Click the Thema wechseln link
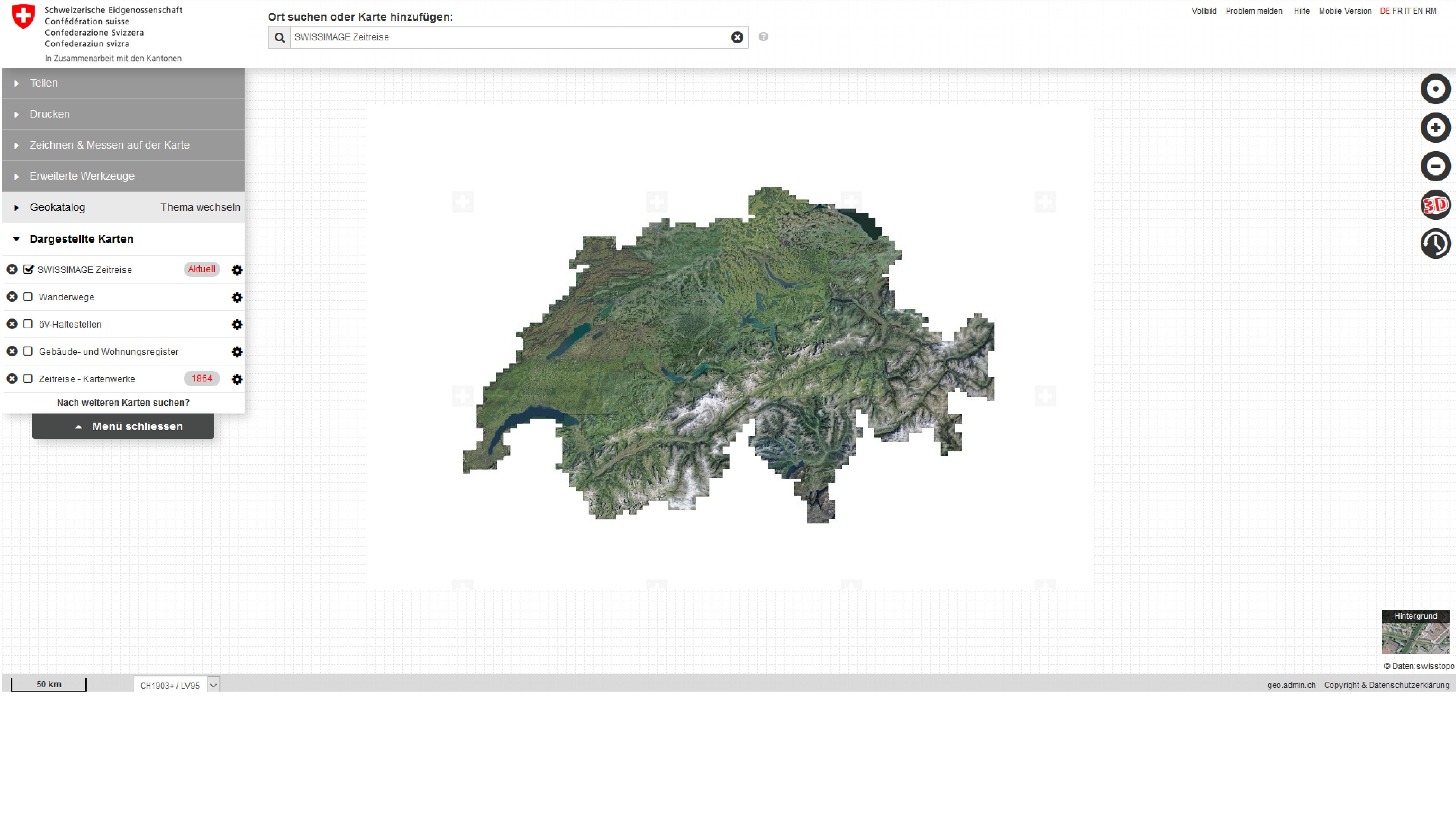 click(x=200, y=207)
